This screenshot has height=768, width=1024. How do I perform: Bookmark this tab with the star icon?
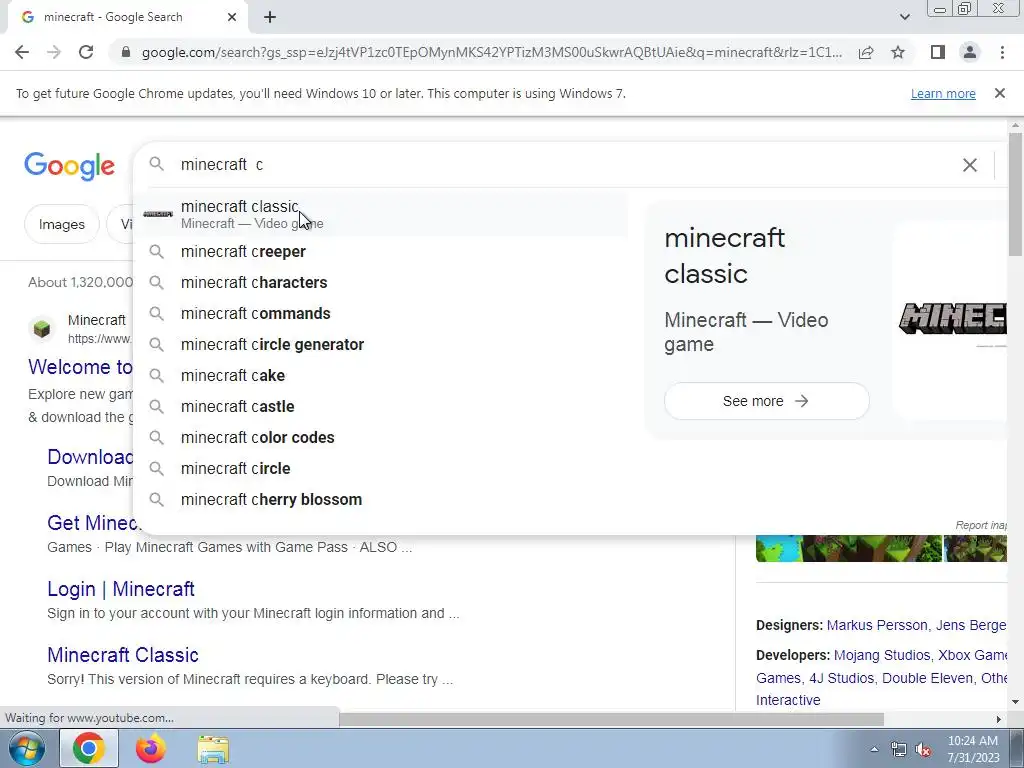coord(898,52)
